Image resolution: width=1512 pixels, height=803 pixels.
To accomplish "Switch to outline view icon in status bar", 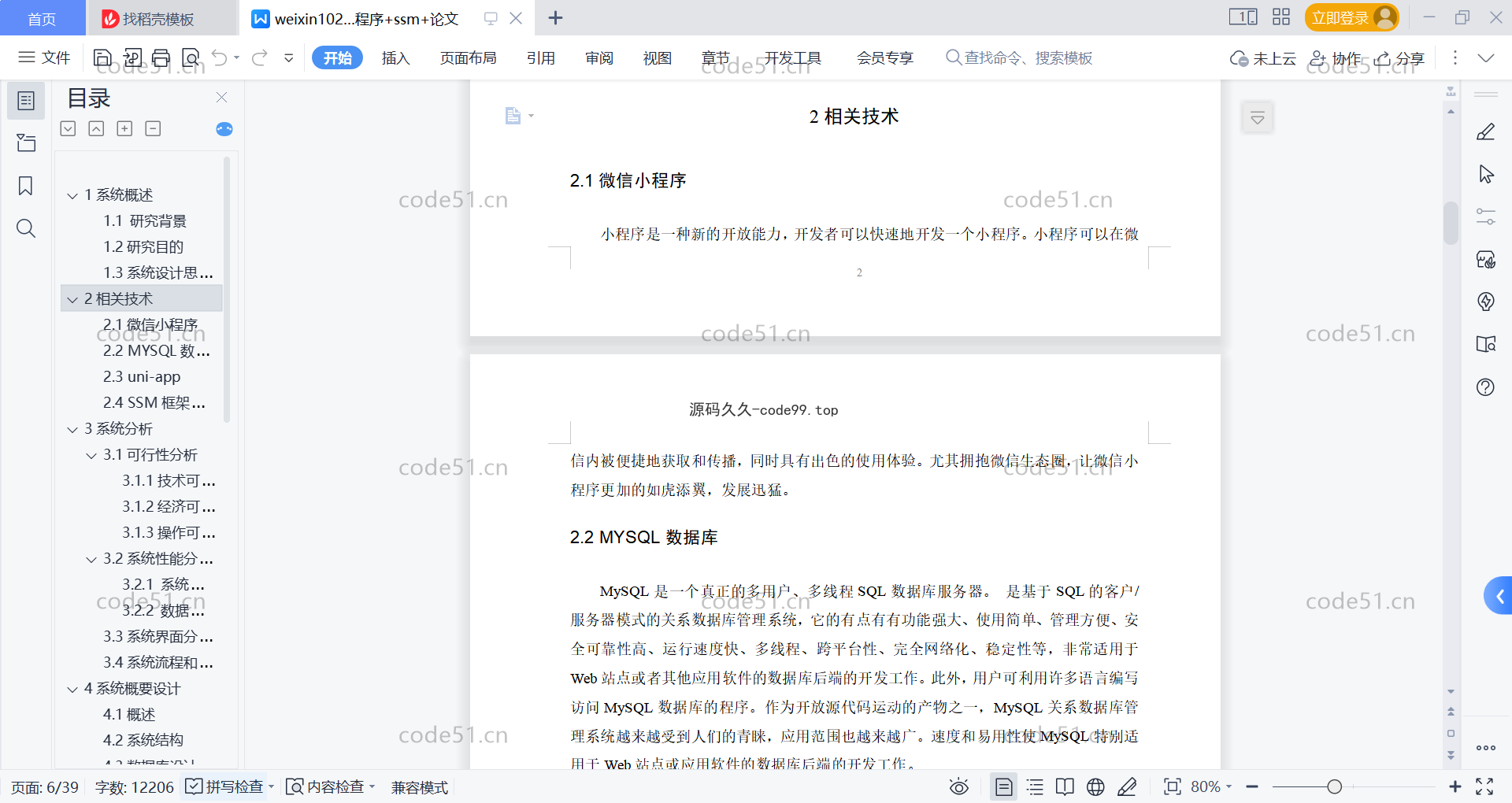I will point(1035,786).
